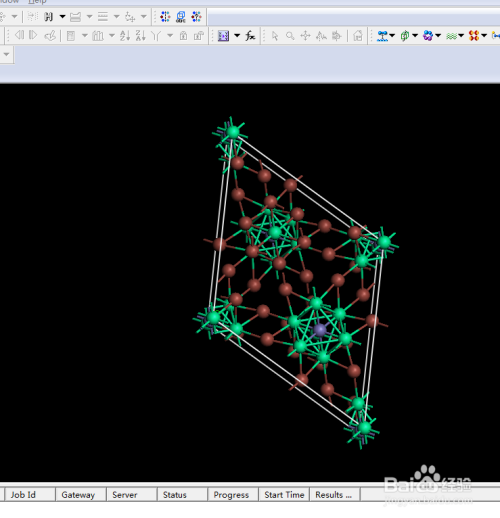Viewport: 500px width, 518px height.
Task: Click the symmetry question-mark dots icon
Action: [x=196, y=16]
